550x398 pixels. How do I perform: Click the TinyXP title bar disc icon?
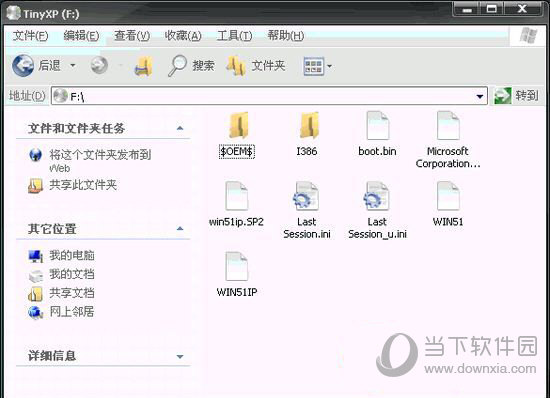click(14, 13)
